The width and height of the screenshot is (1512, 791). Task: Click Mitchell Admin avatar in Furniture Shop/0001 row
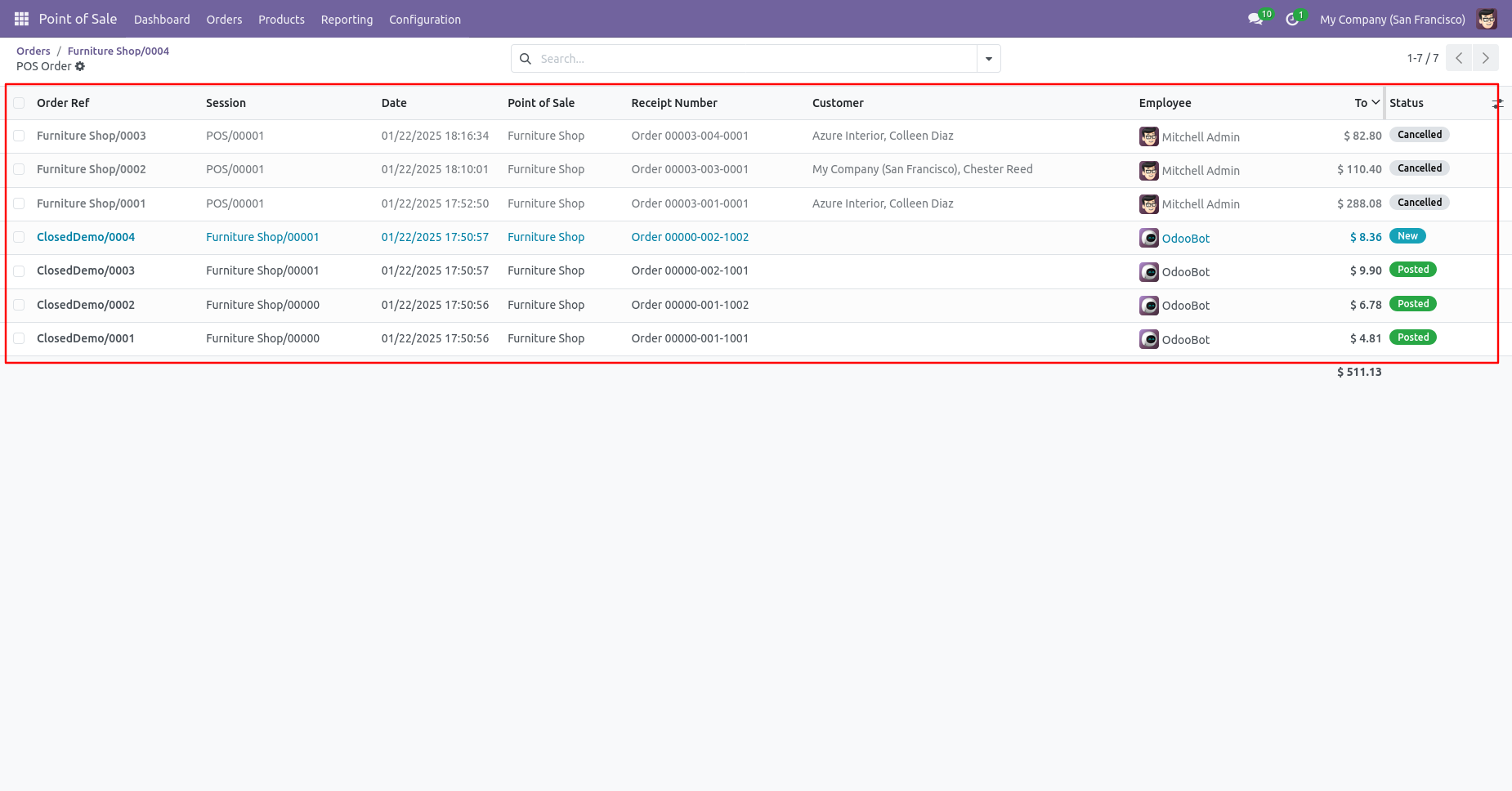point(1149,204)
